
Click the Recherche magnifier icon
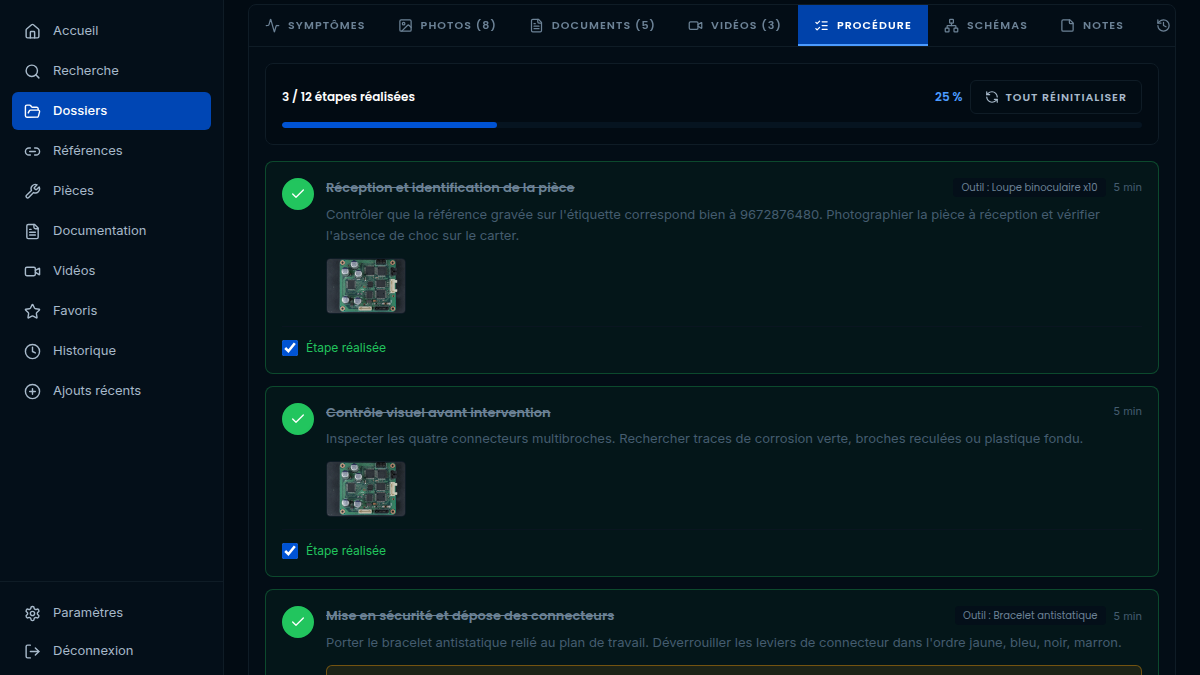(33, 71)
